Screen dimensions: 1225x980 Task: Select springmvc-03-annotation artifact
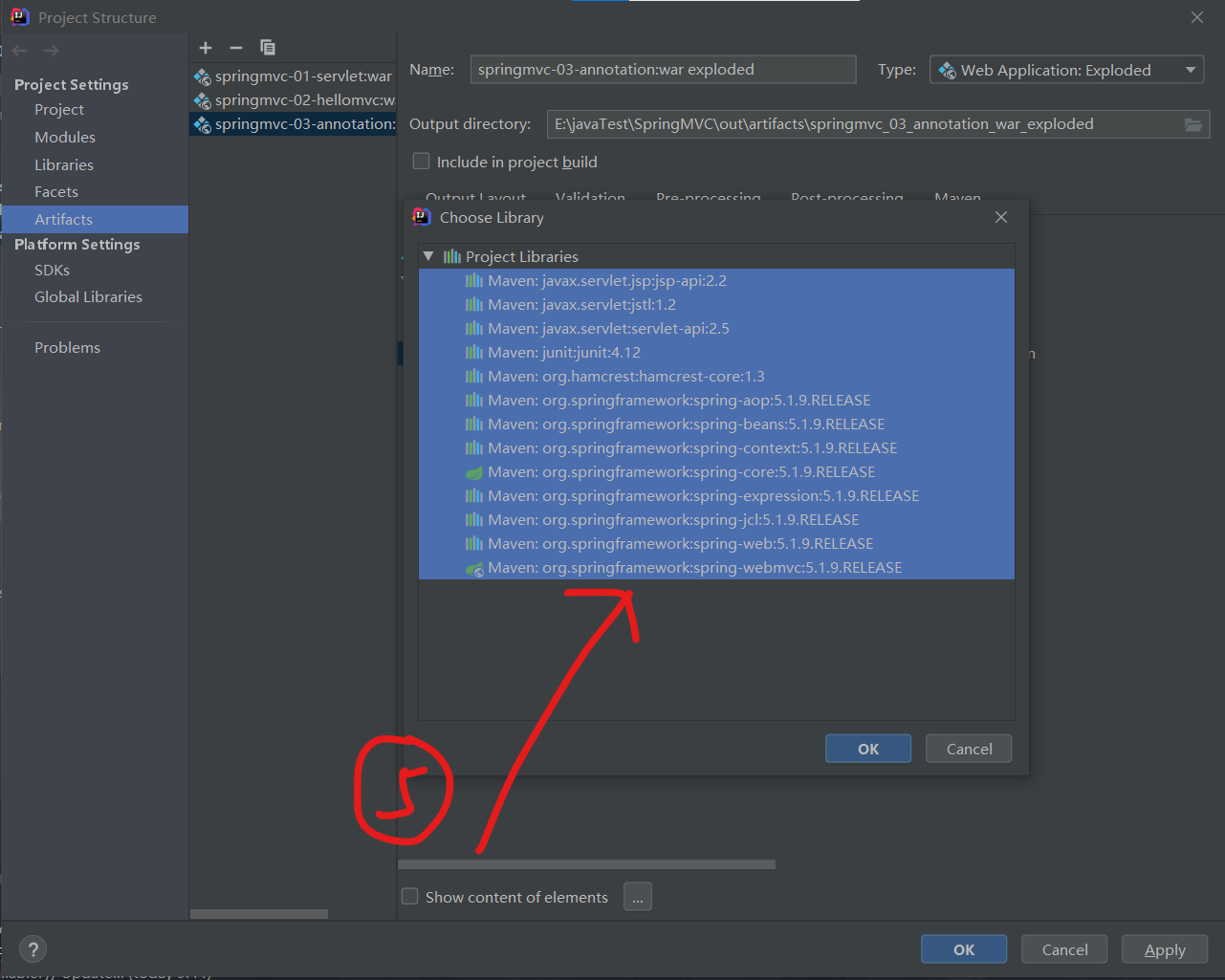[x=293, y=124]
